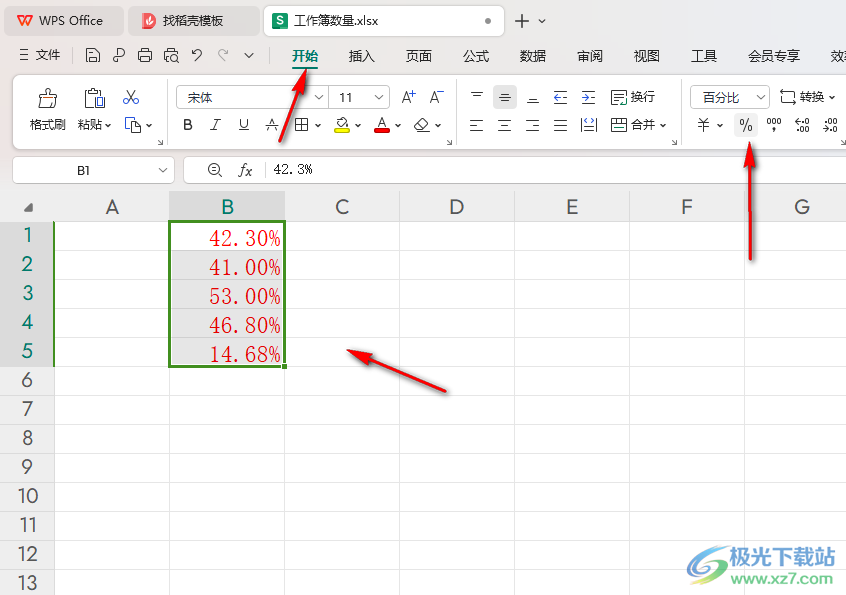
Task: Click the Name Box showing B1
Action: coord(83,170)
